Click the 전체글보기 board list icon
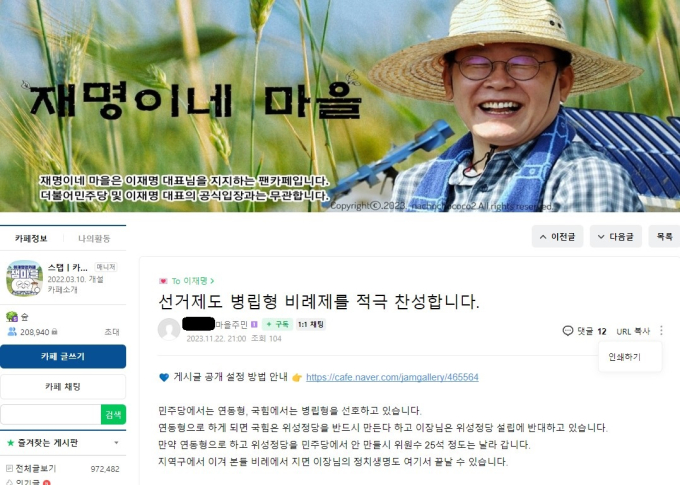Image resolution: width=680 pixels, height=485 pixels. [x=9, y=469]
